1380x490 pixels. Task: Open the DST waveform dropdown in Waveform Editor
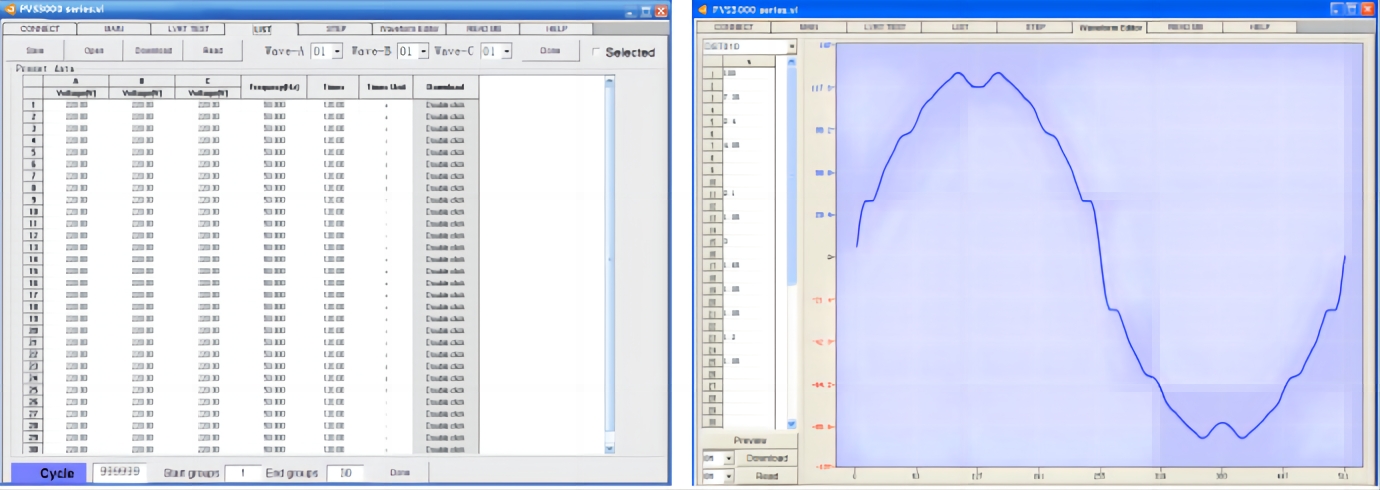pyautogui.click(x=790, y=46)
